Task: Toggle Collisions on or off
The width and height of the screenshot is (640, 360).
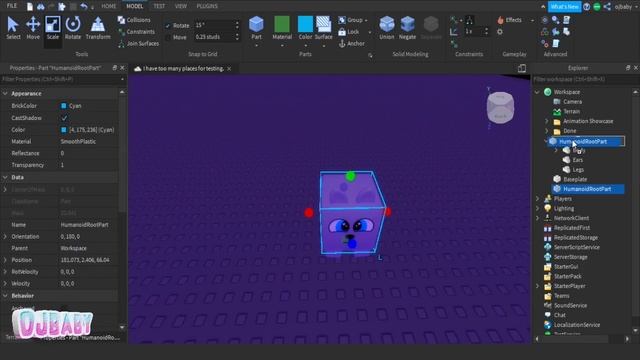Action: [x=134, y=20]
